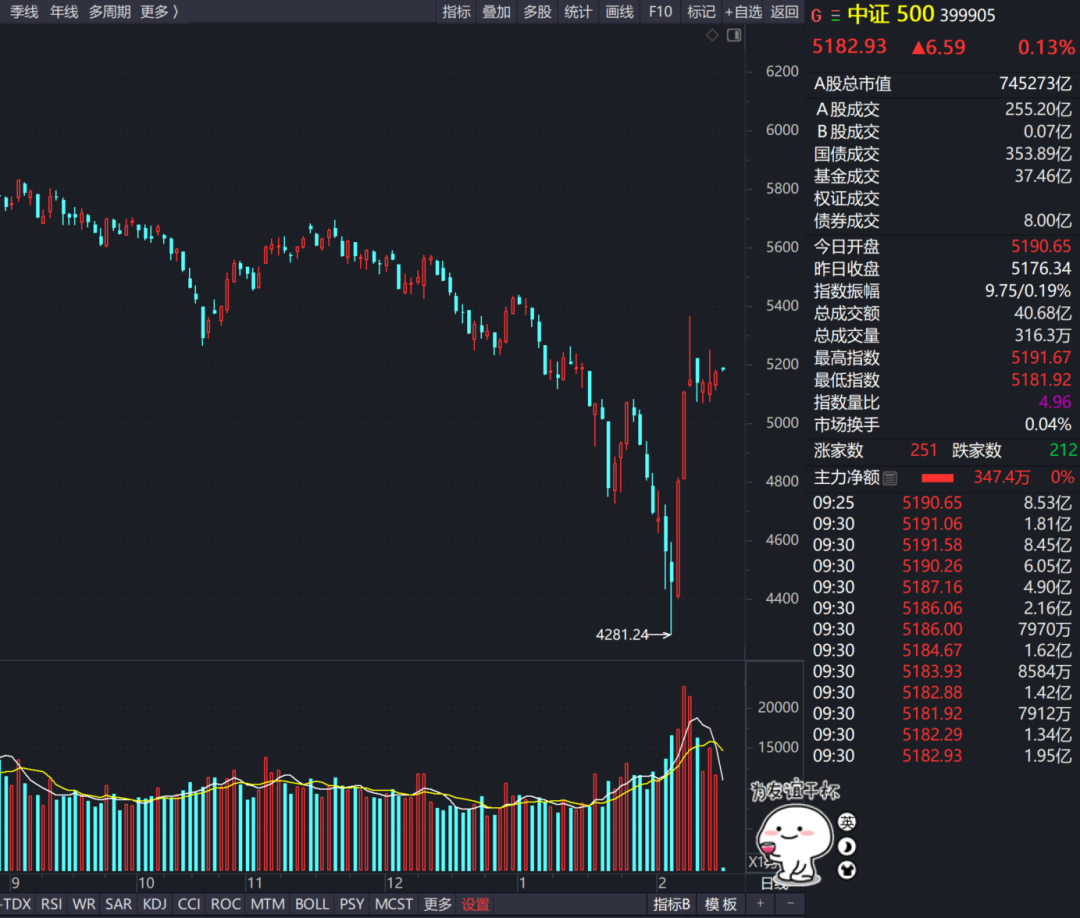Click the moon icon on input toolbar

click(x=847, y=846)
